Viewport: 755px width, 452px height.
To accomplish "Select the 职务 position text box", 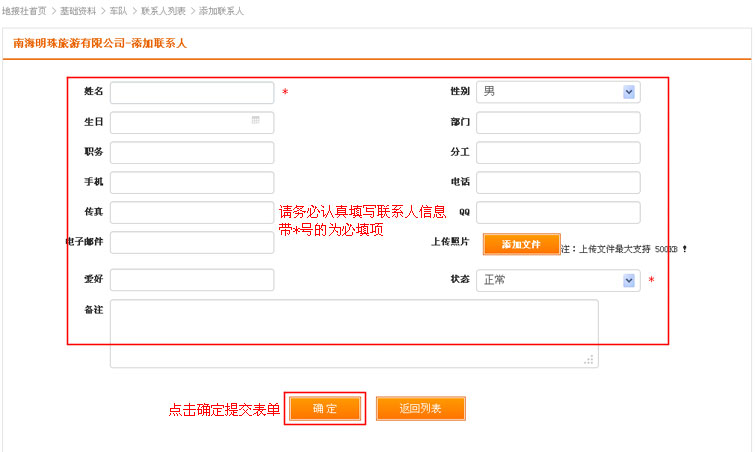I will coord(192,153).
